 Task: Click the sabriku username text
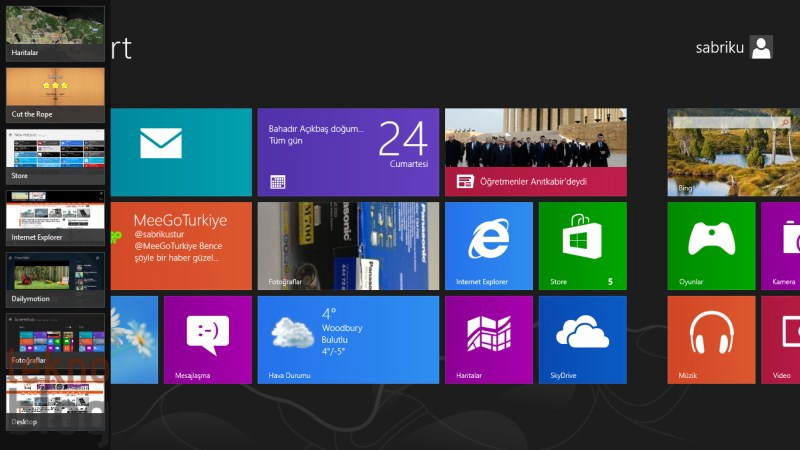click(x=719, y=47)
